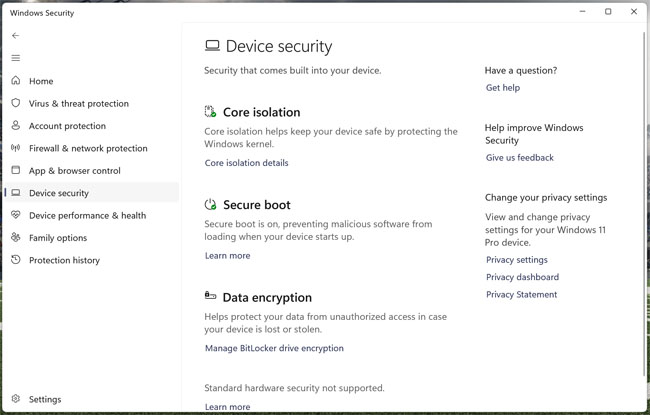The height and width of the screenshot is (415, 650).
Task: Click 'Help improve Windows Security' heading
Action: [534, 134]
